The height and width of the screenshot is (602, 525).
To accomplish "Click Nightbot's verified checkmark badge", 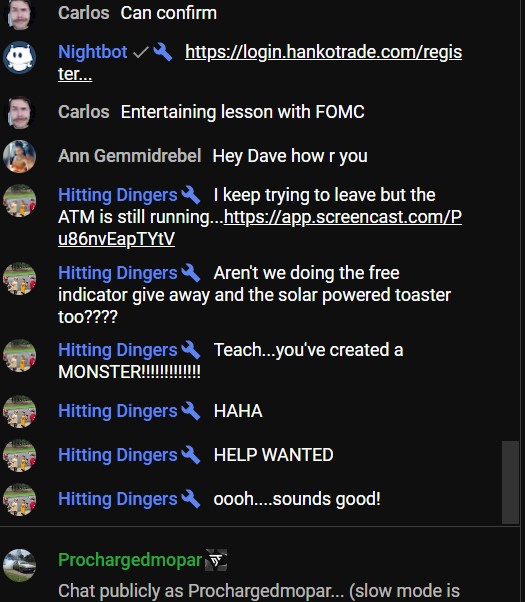I will click(x=141, y=52).
